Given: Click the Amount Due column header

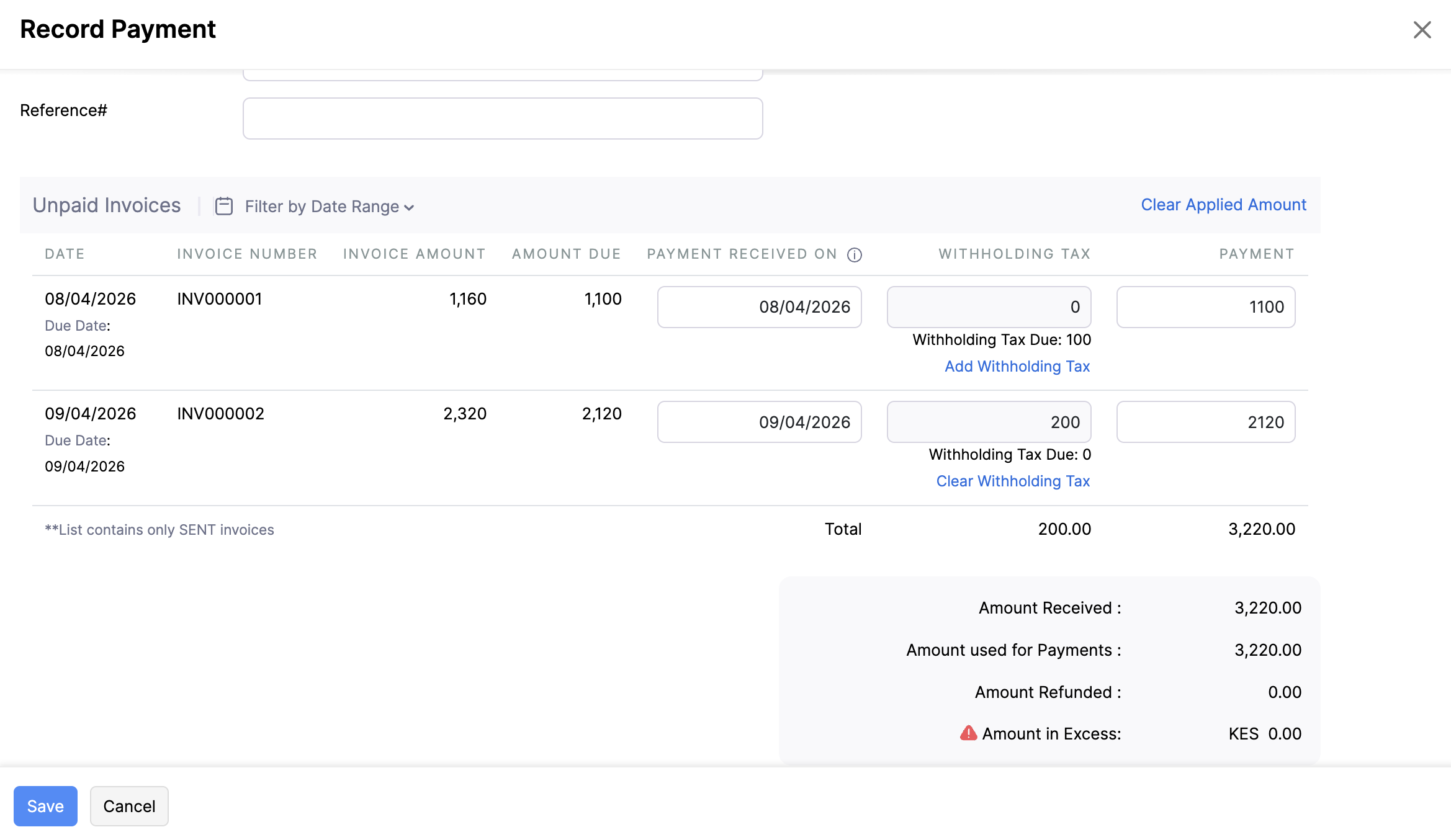Looking at the screenshot, I should point(567,254).
